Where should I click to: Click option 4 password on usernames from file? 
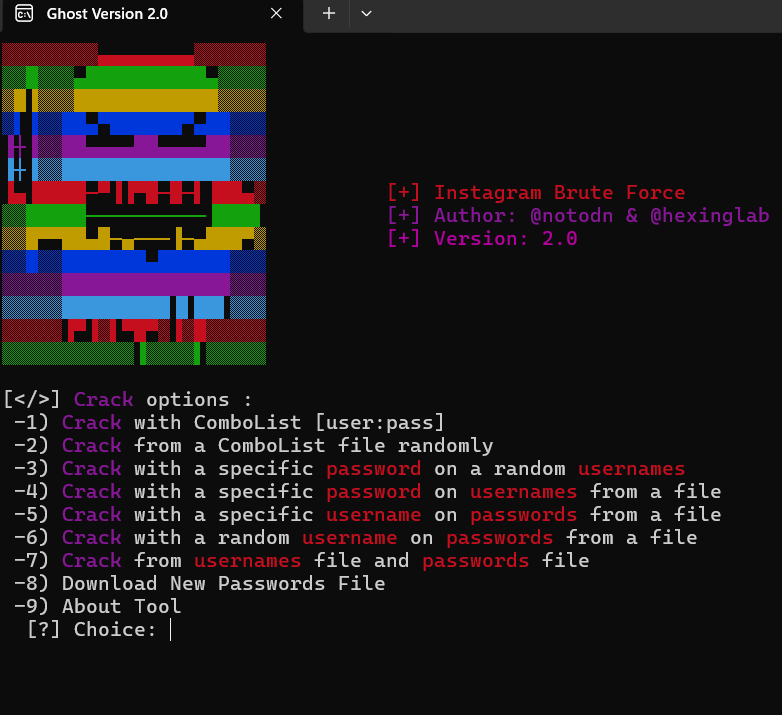click(367, 492)
